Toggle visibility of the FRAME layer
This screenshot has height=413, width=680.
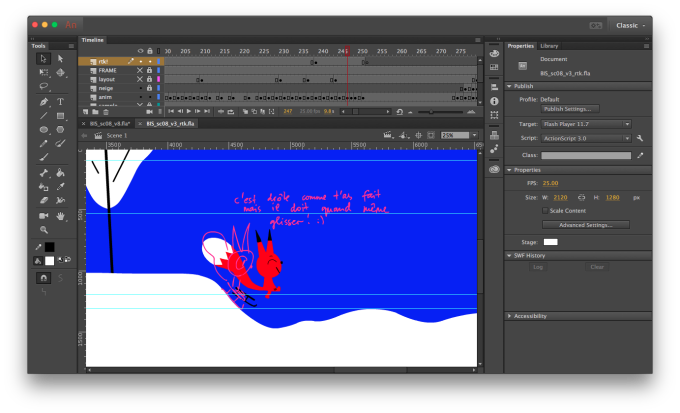[140, 70]
